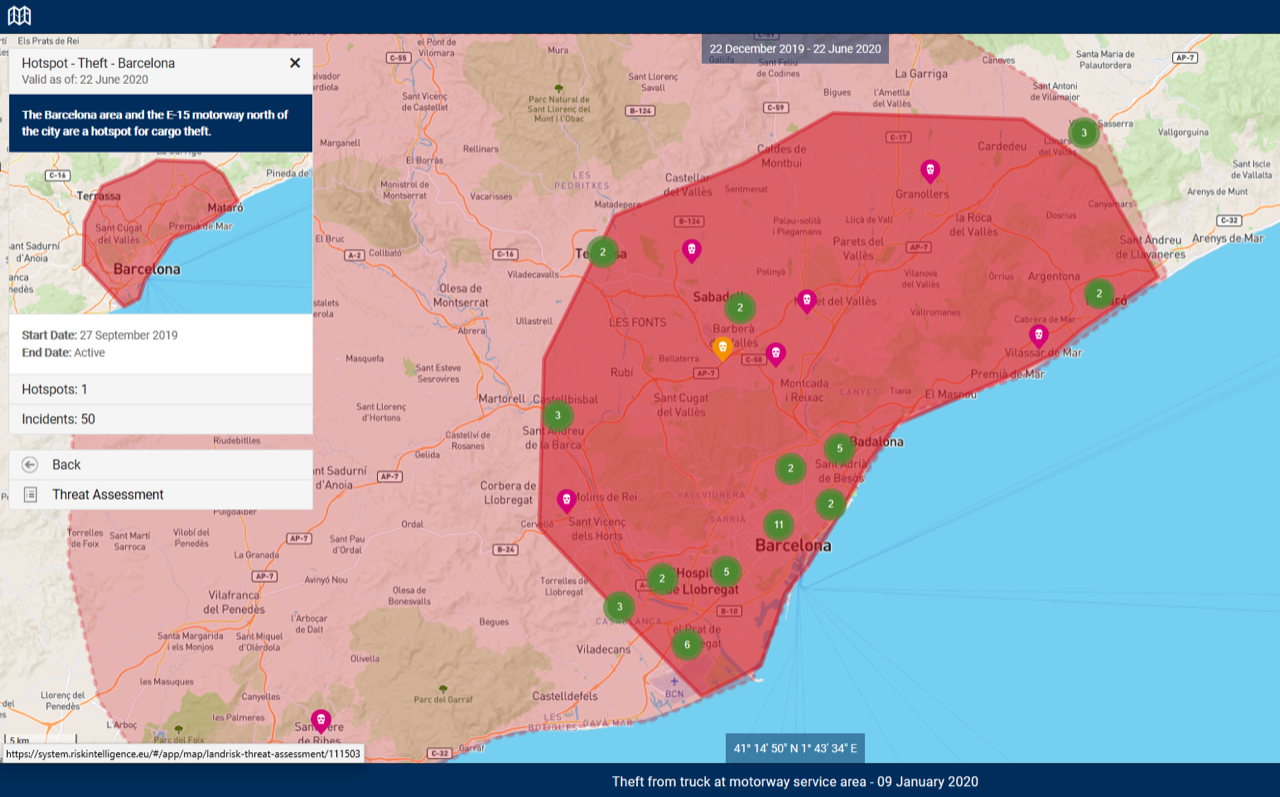This screenshot has height=797, width=1280.
Task: Click the End Date: Active text
Action: tap(63, 353)
